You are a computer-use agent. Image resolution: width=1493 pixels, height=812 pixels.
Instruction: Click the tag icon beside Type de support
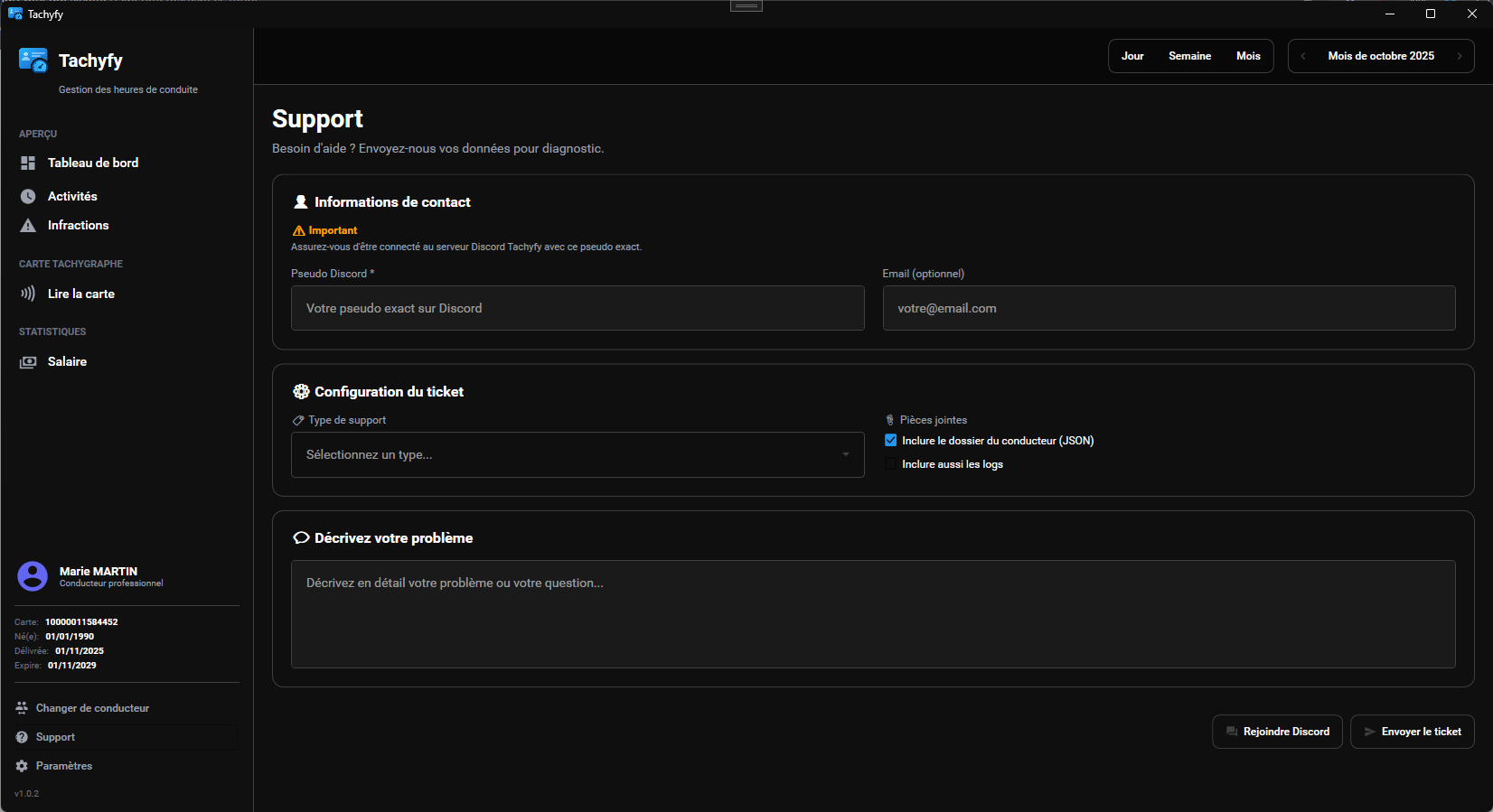tap(298, 420)
